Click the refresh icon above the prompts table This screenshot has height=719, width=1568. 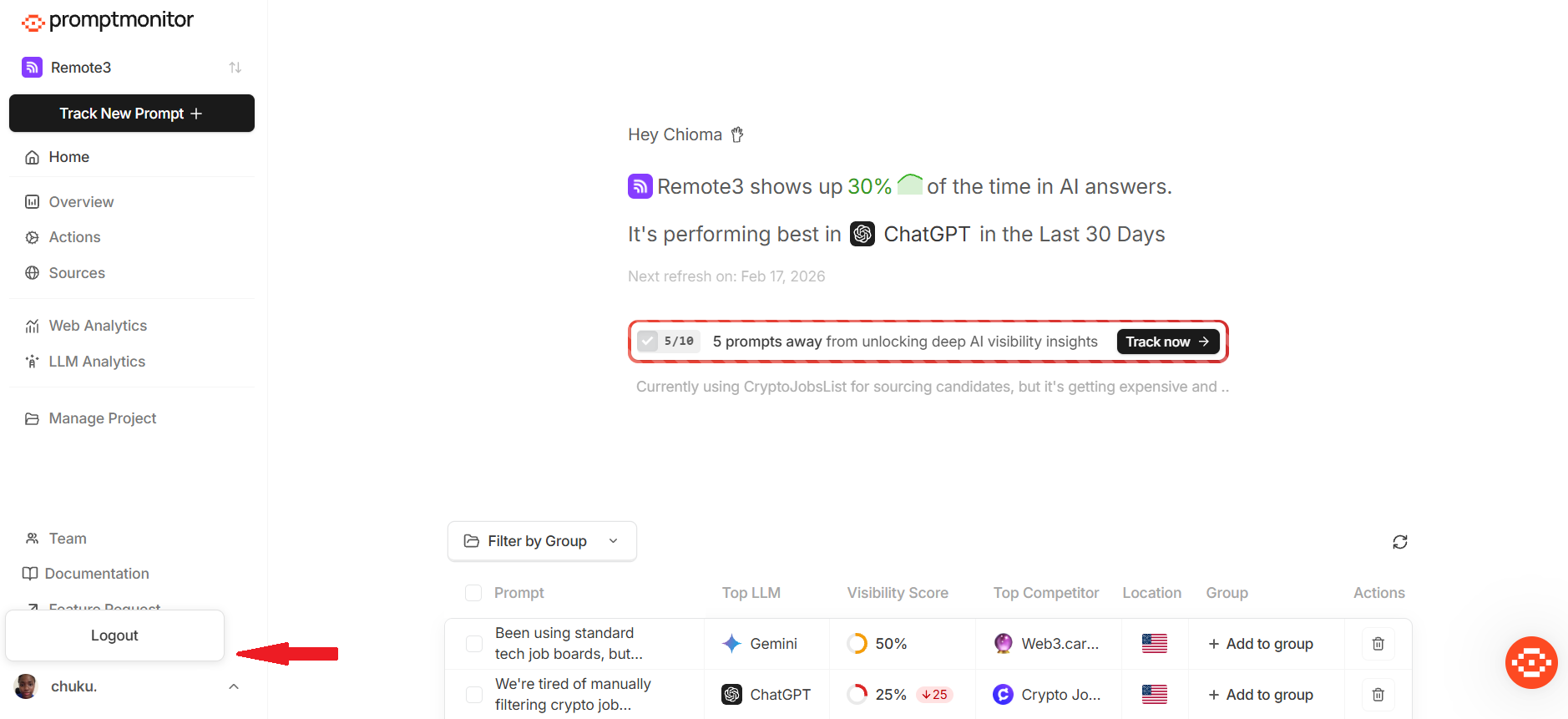1400,542
